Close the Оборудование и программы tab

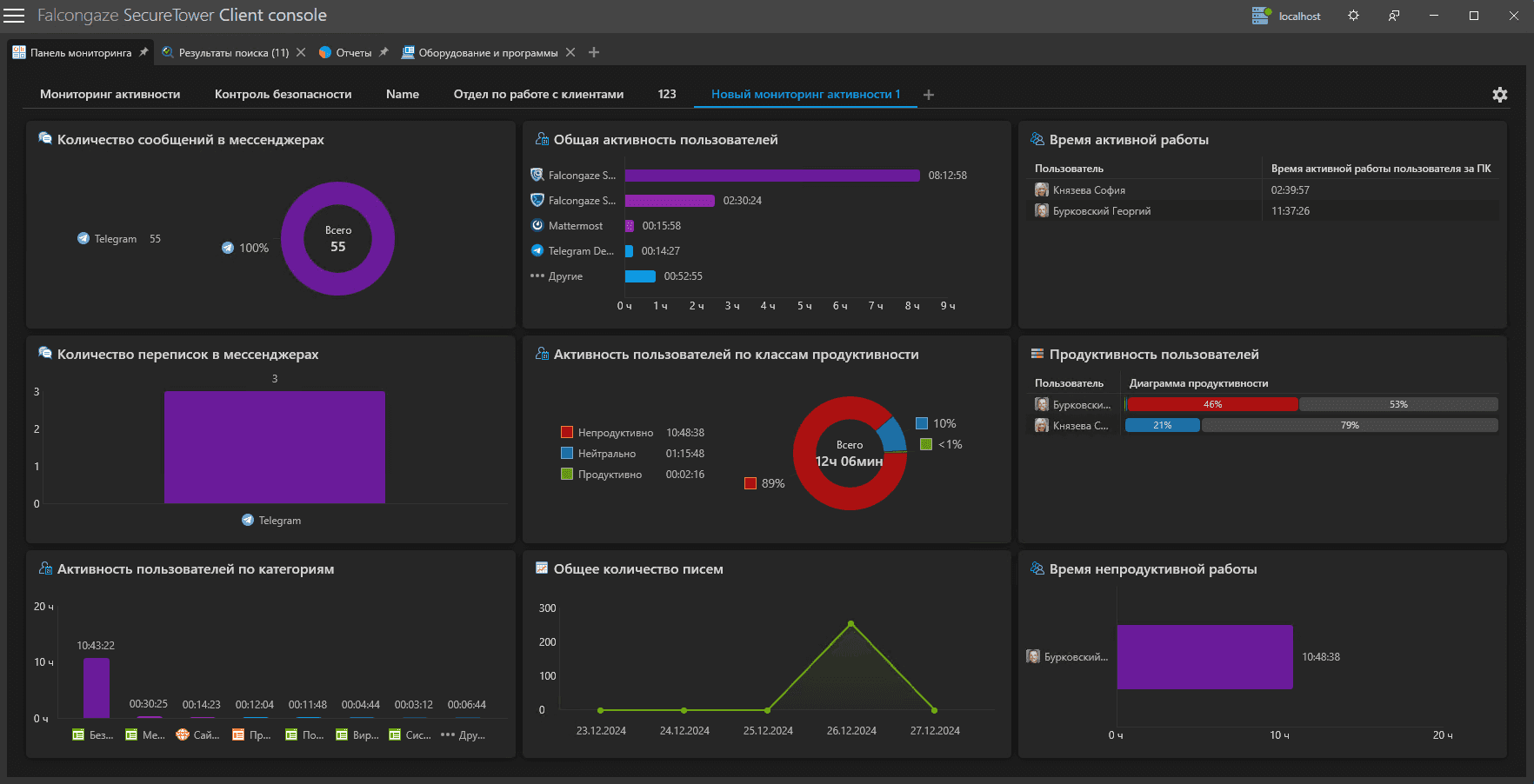tap(570, 52)
